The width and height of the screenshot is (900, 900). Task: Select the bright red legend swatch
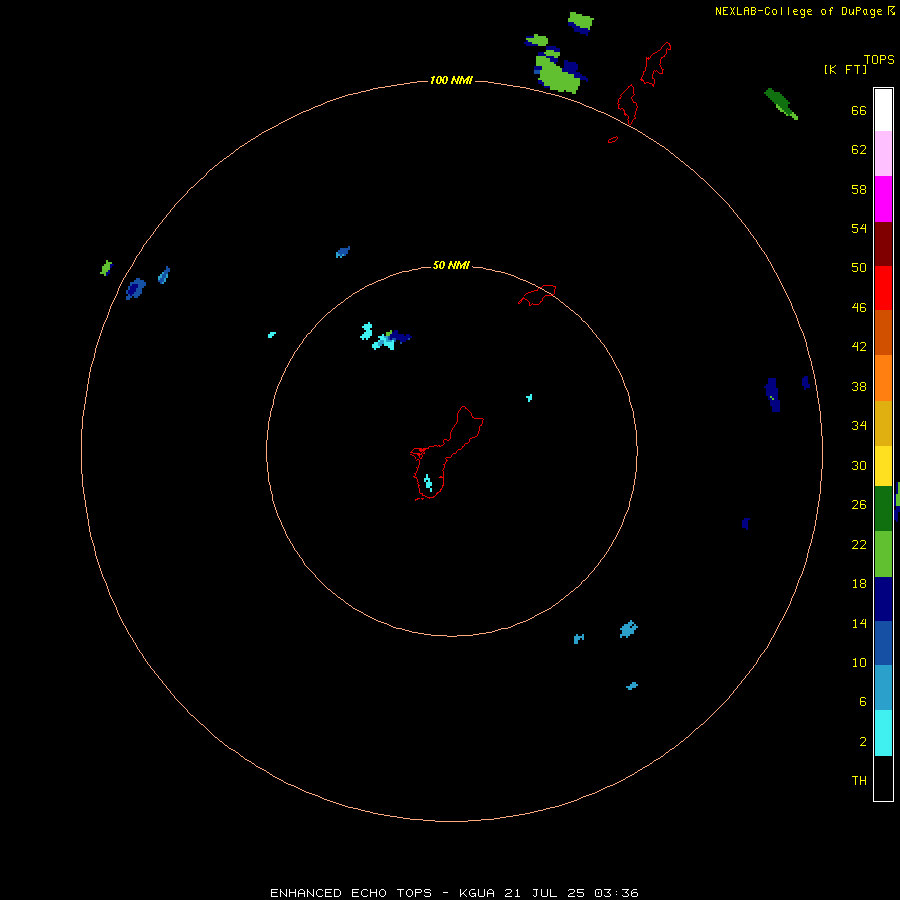coord(883,288)
